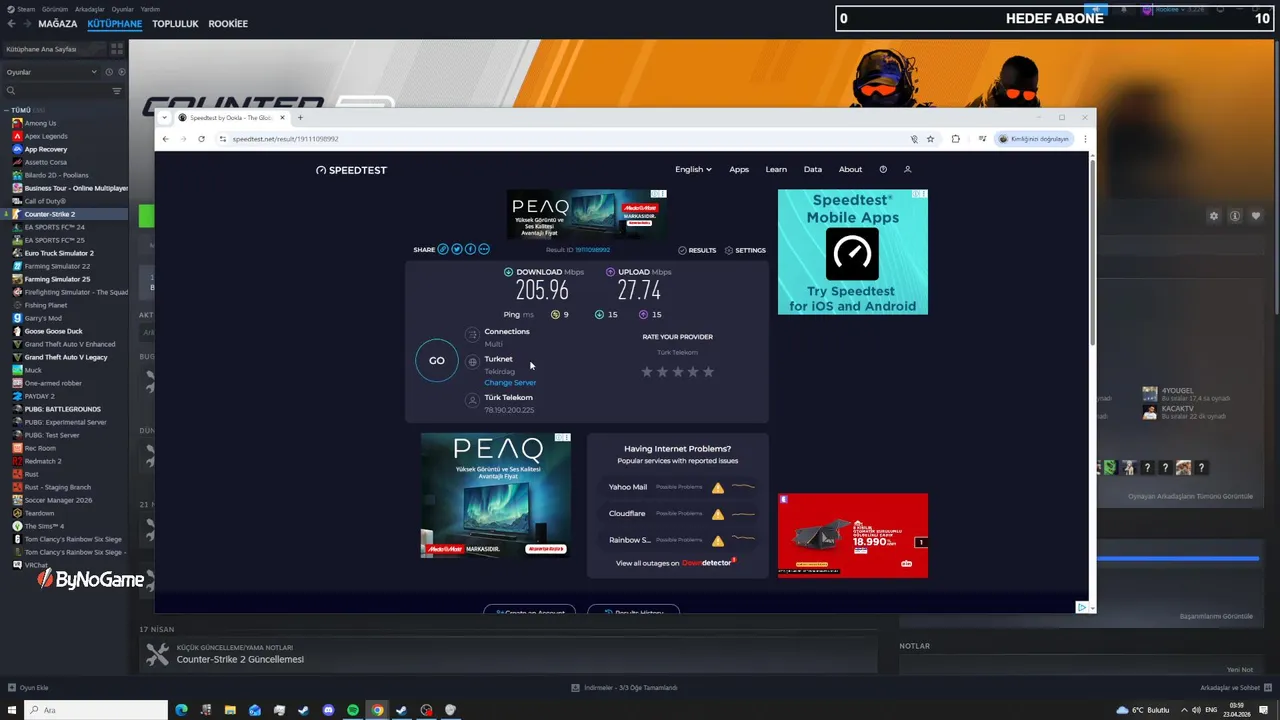Open more share options (three dots icon)
Image resolution: width=1280 pixels, height=720 pixels.
tap(484, 249)
